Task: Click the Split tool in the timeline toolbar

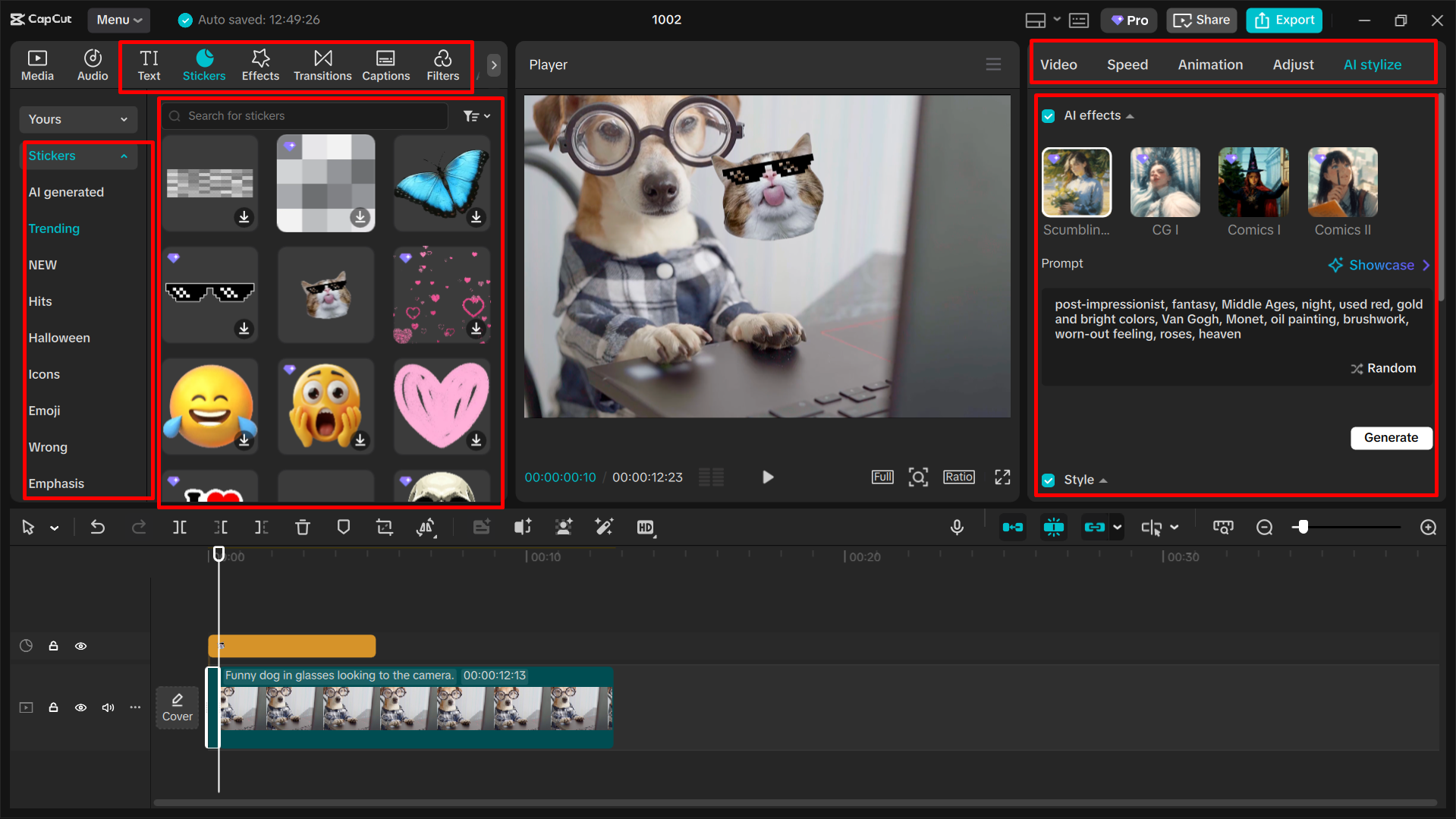Action: click(179, 527)
